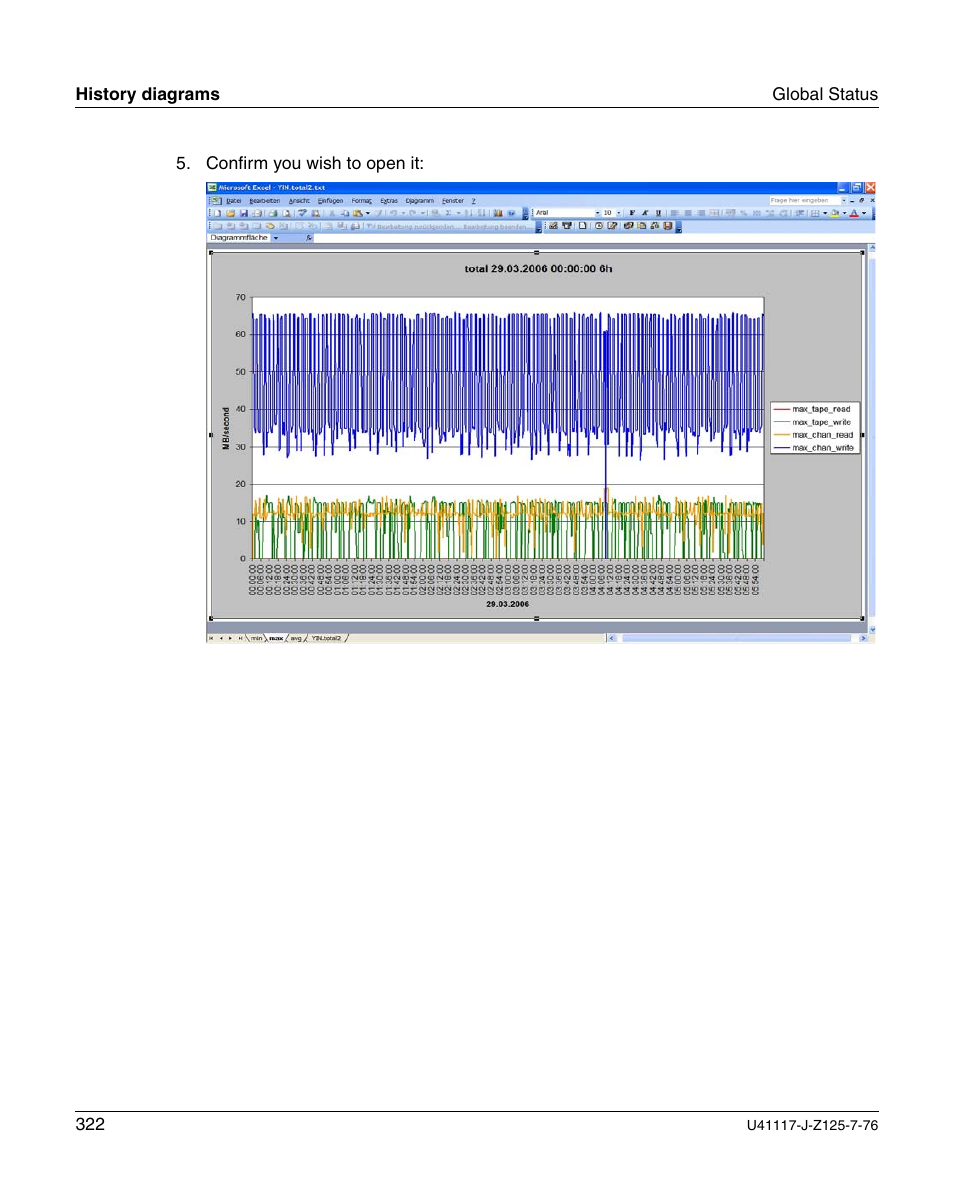
Task: Click the horizontal scrollbar right arrow
Action: pos(863,637)
